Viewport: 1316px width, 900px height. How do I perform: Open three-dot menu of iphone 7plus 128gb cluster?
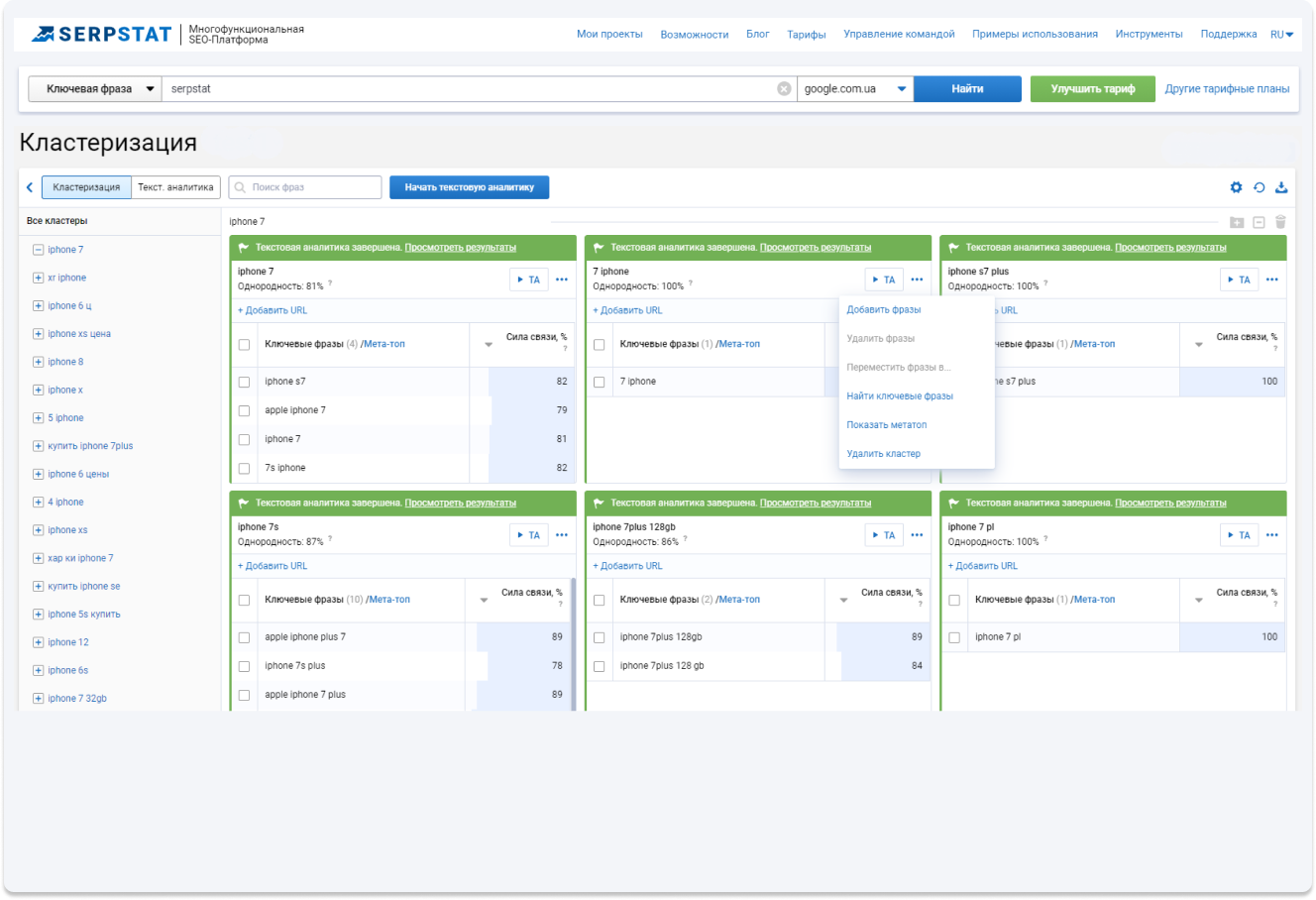click(x=917, y=535)
